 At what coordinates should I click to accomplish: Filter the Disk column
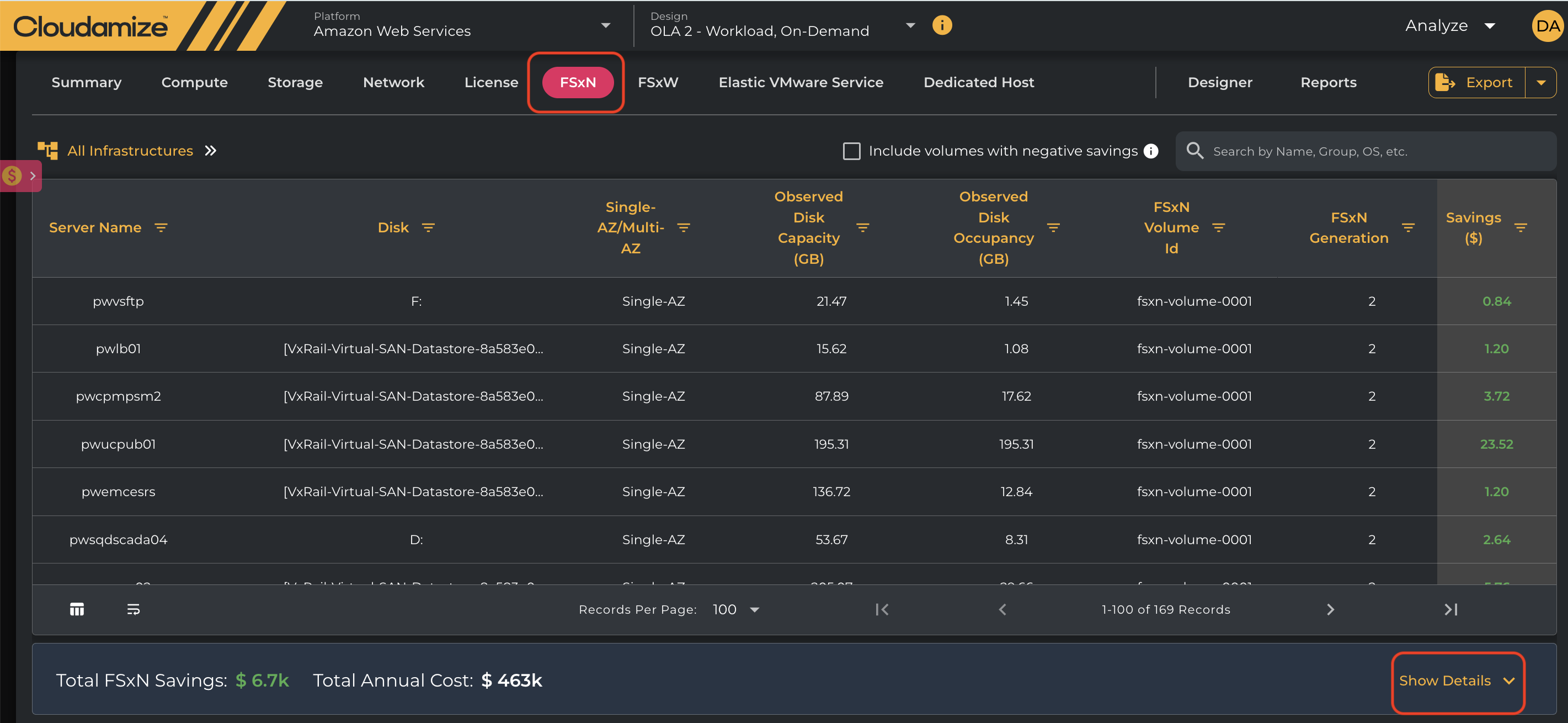click(x=429, y=227)
